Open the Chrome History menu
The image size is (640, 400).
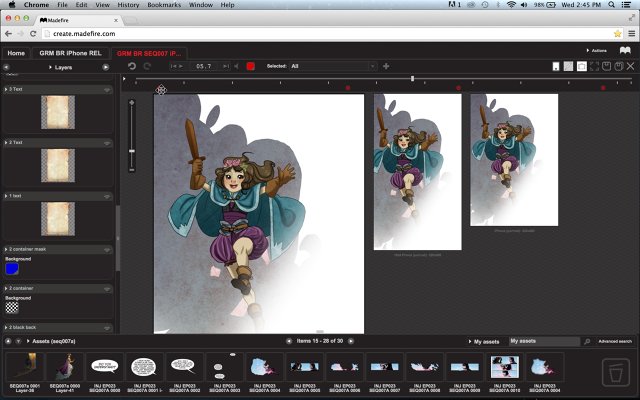click(128, 5)
